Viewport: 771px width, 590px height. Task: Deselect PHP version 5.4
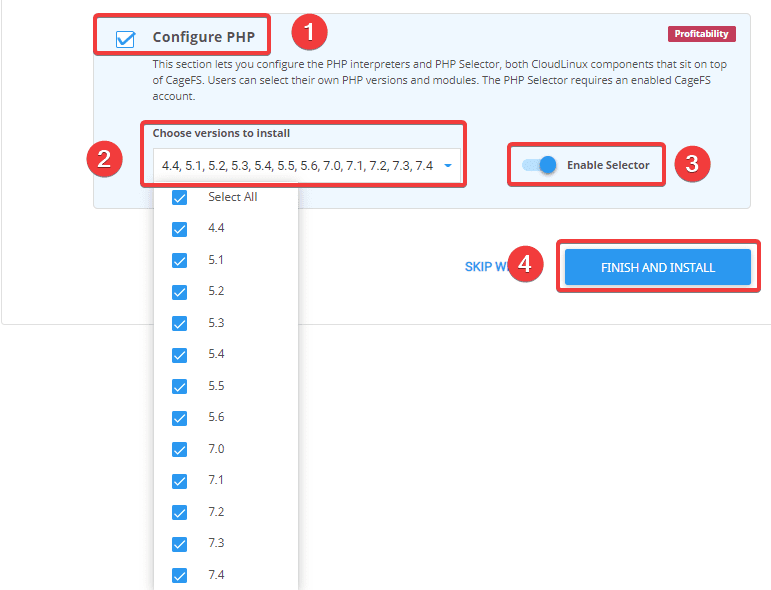pos(180,355)
